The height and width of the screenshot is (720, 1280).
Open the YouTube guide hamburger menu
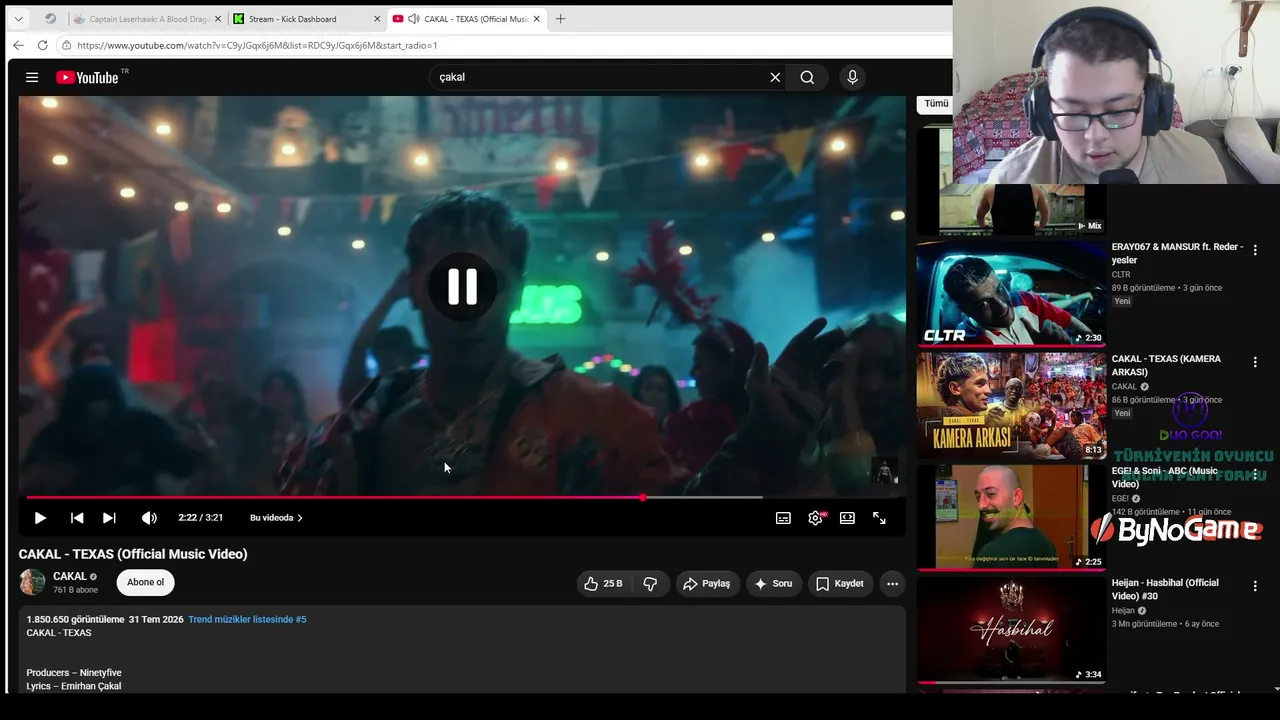32,77
